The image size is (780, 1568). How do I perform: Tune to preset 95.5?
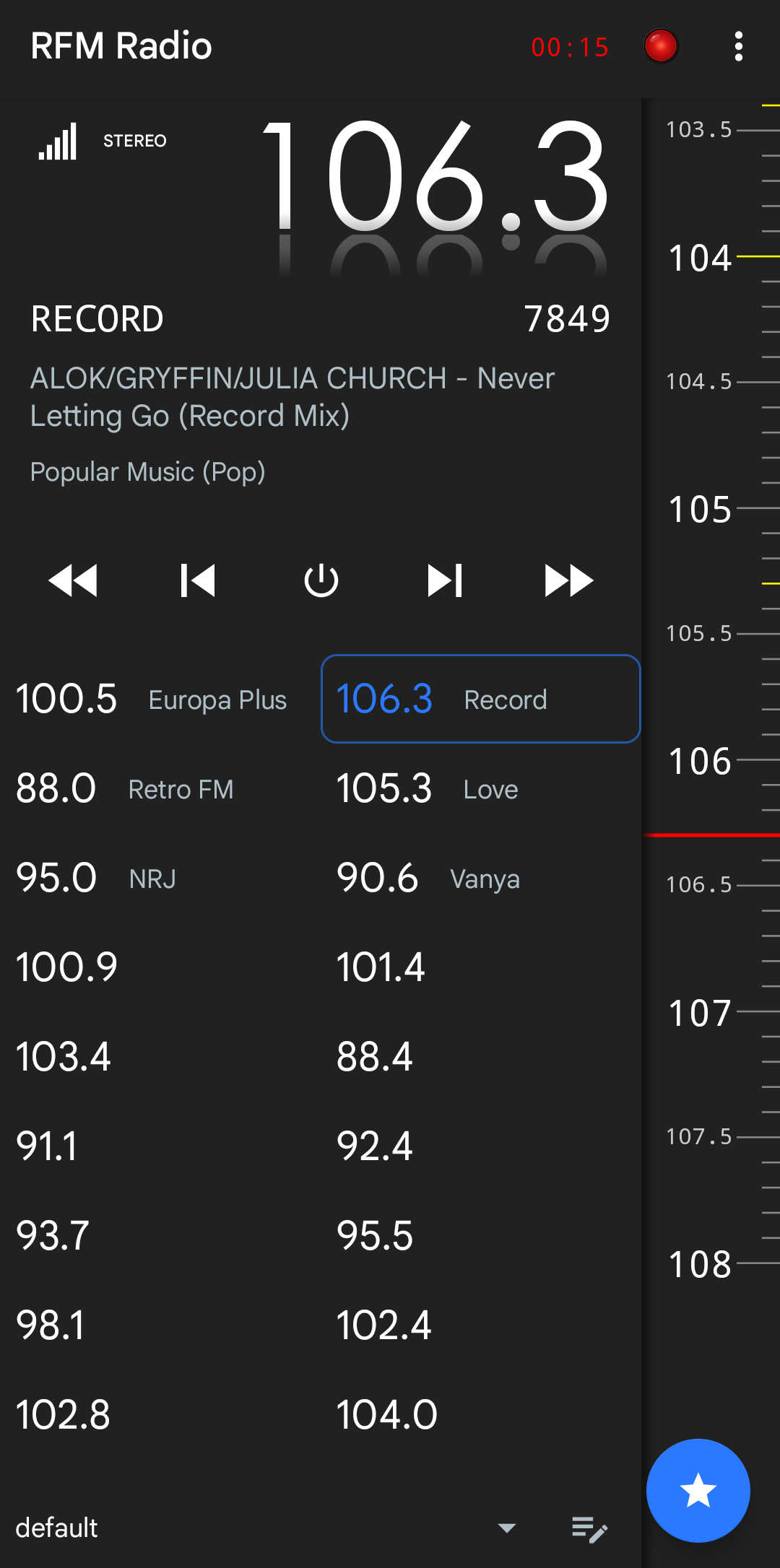(x=481, y=1236)
